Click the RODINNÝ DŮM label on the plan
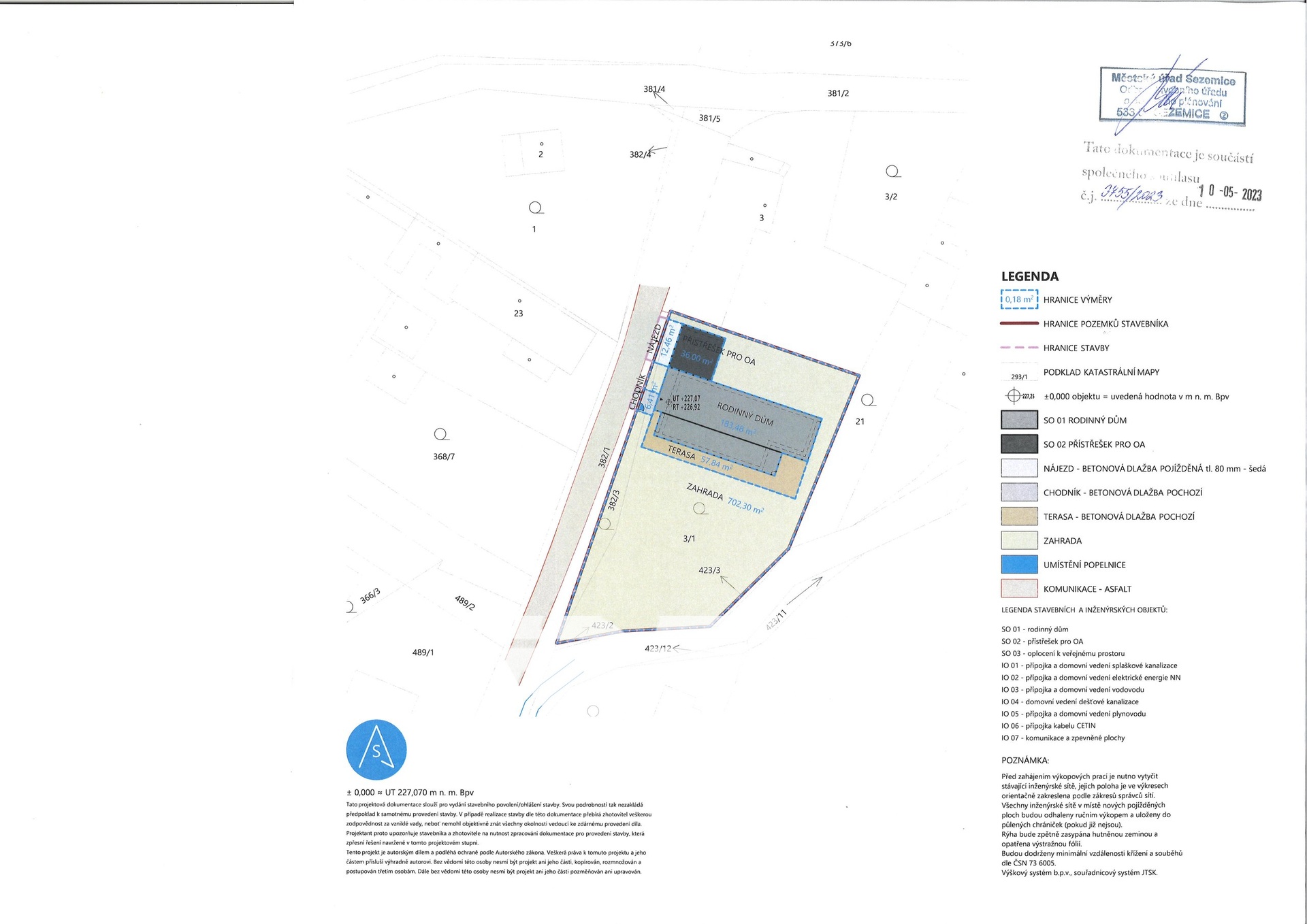This screenshot has height=924, width=1307. [x=745, y=414]
